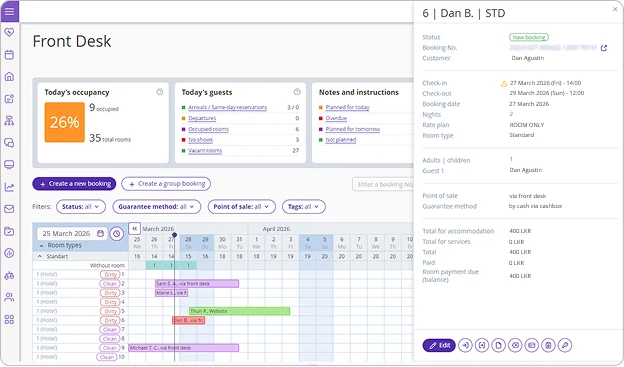
Task: Collapse the Room types section
Action: [x=41, y=246]
